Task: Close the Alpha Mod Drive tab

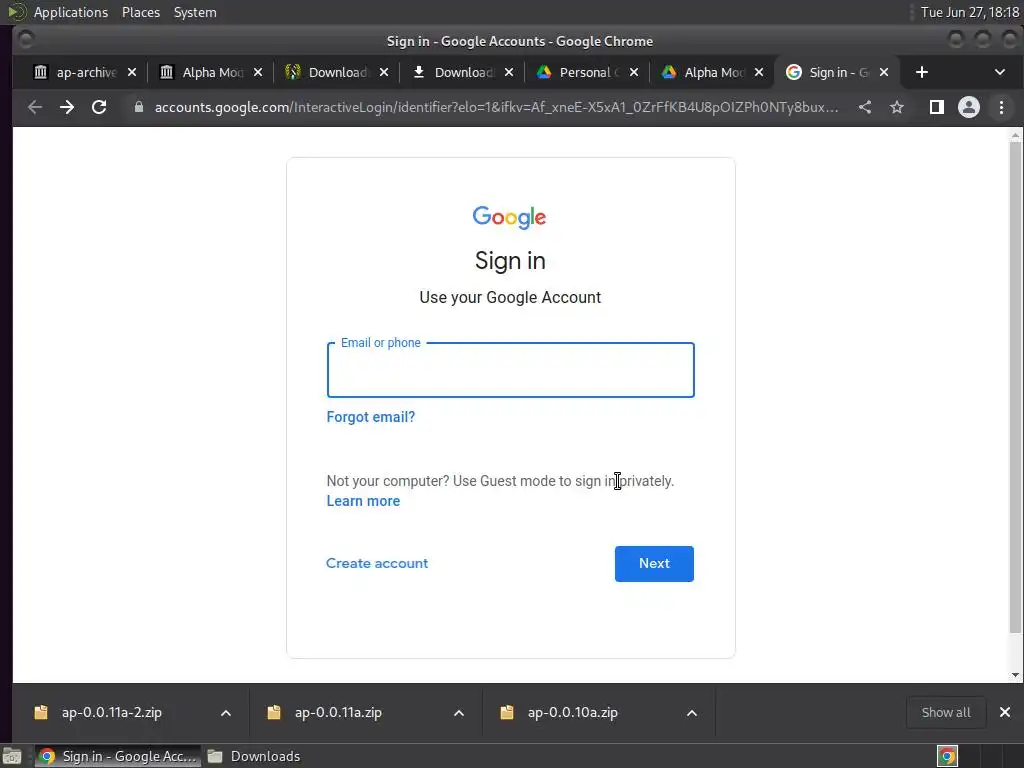Action: (759, 72)
